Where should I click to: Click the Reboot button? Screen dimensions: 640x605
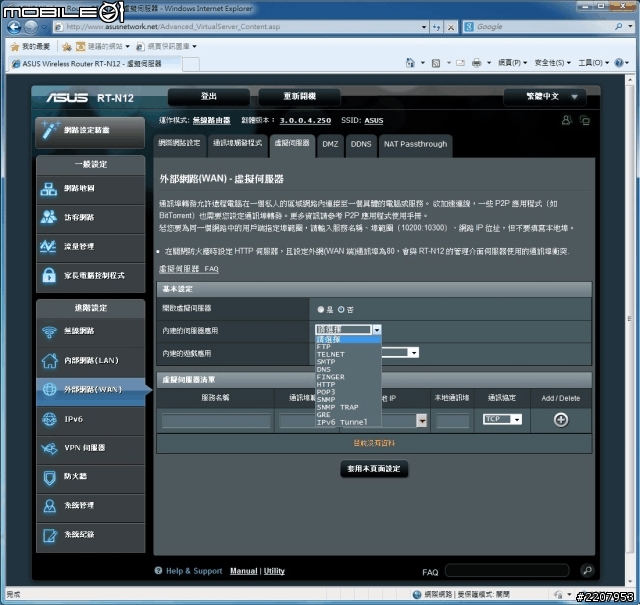pyautogui.click(x=300, y=97)
